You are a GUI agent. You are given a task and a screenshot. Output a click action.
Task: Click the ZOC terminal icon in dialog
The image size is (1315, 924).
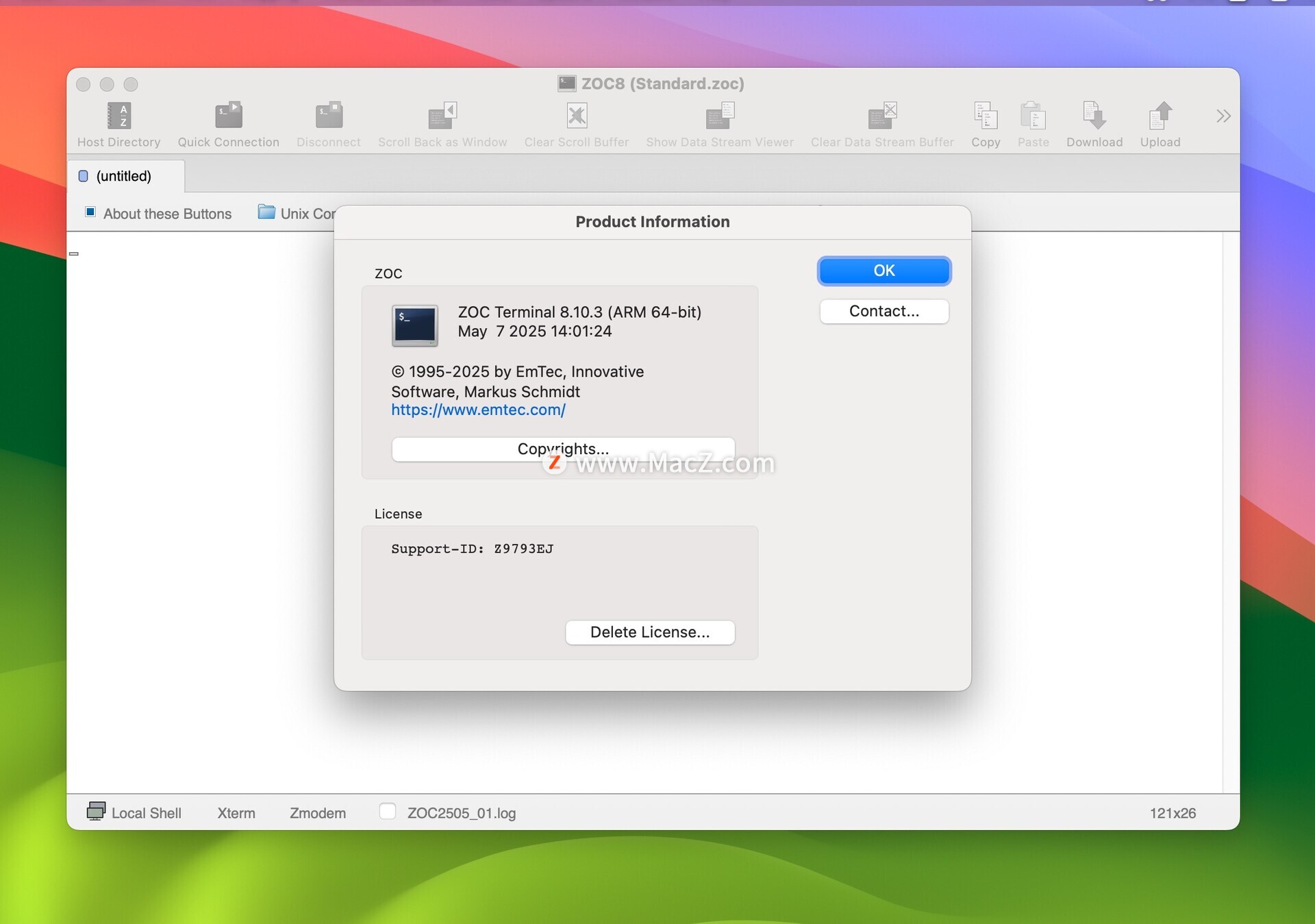415,325
